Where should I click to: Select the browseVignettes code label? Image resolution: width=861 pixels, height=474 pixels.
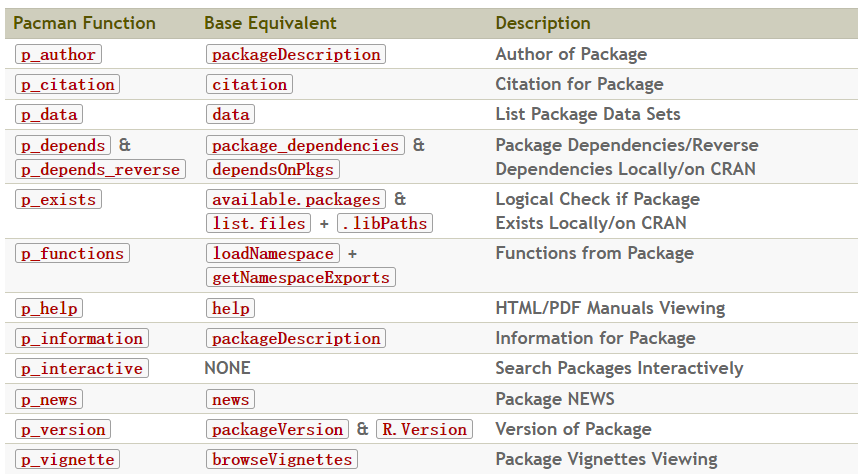282,459
